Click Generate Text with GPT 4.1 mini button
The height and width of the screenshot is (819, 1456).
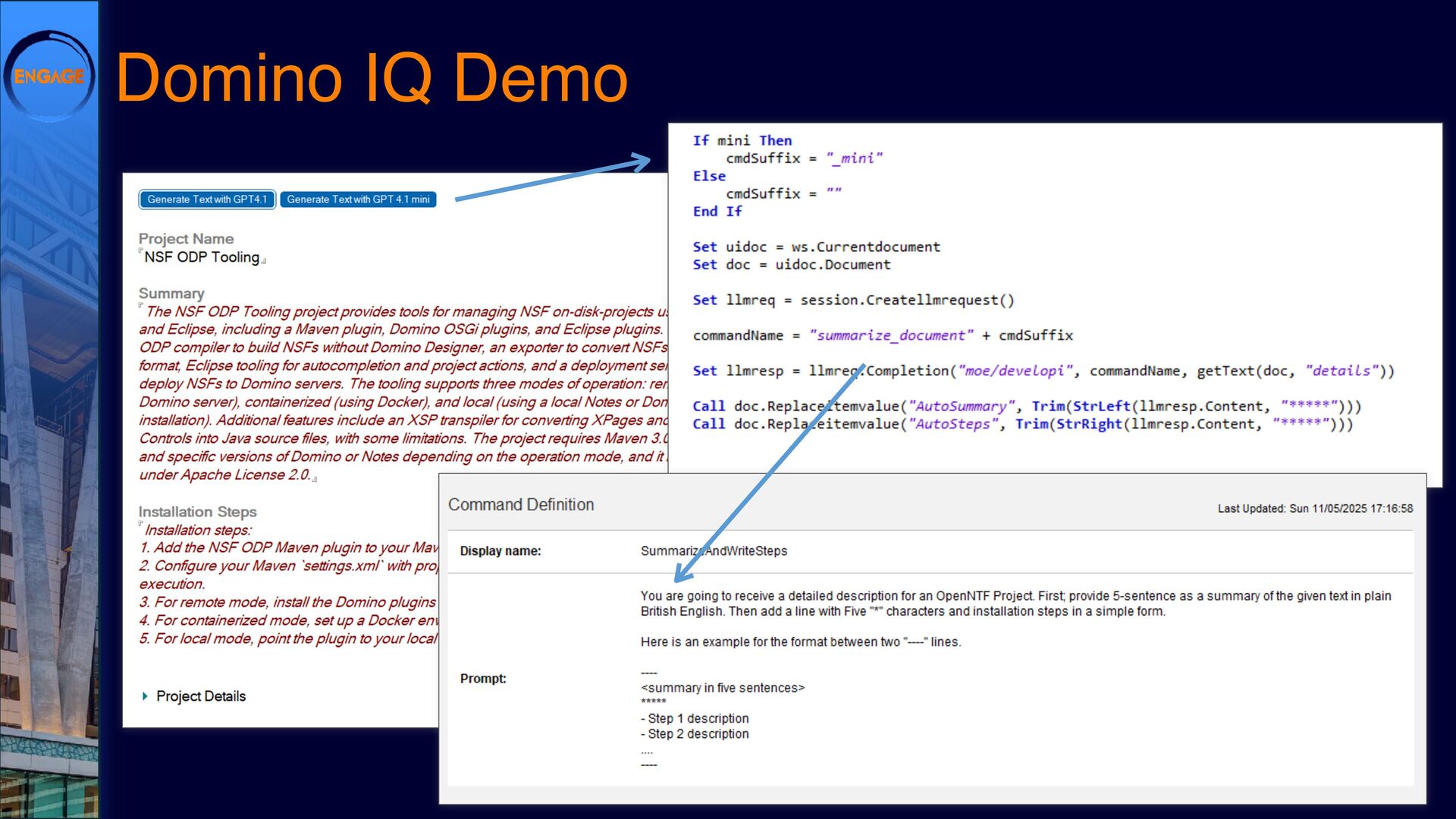pos(358,199)
